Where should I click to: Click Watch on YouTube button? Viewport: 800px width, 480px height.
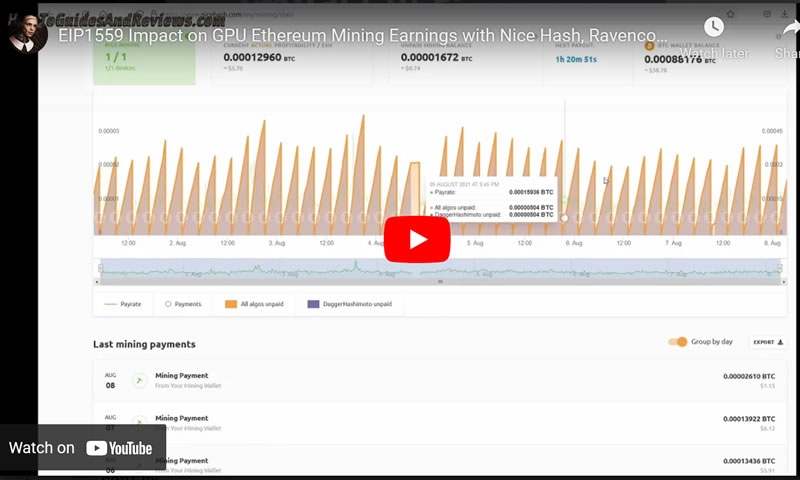82,448
